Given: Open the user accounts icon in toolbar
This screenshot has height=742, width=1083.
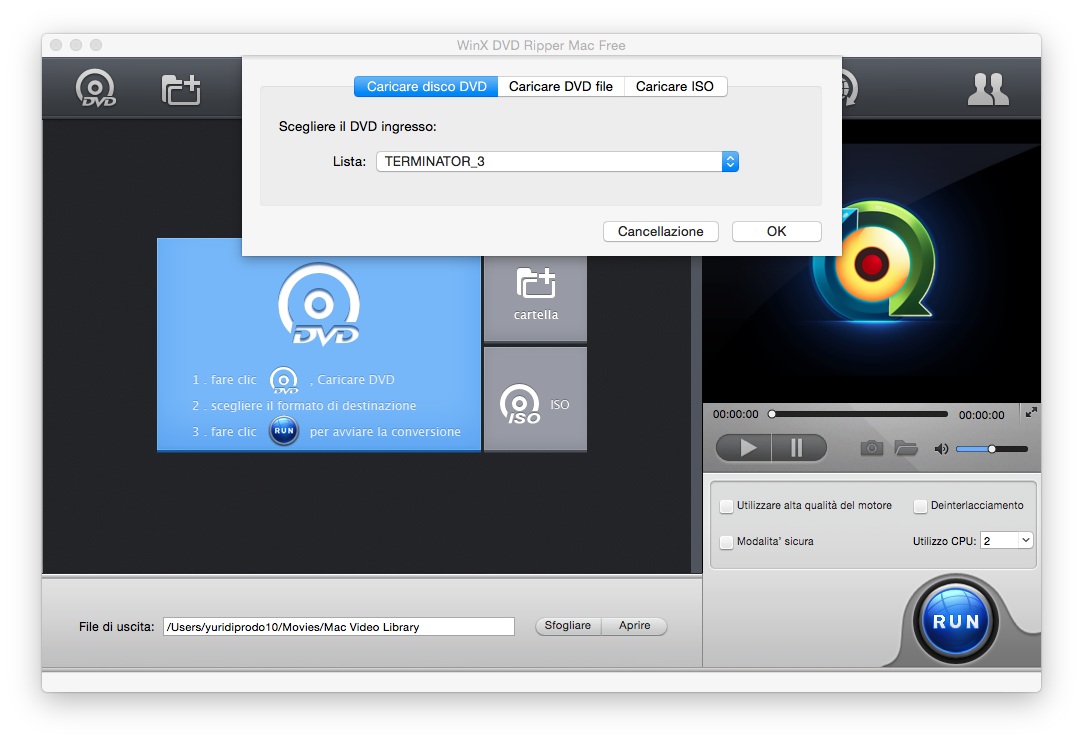Looking at the screenshot, I should click(988, 89).
